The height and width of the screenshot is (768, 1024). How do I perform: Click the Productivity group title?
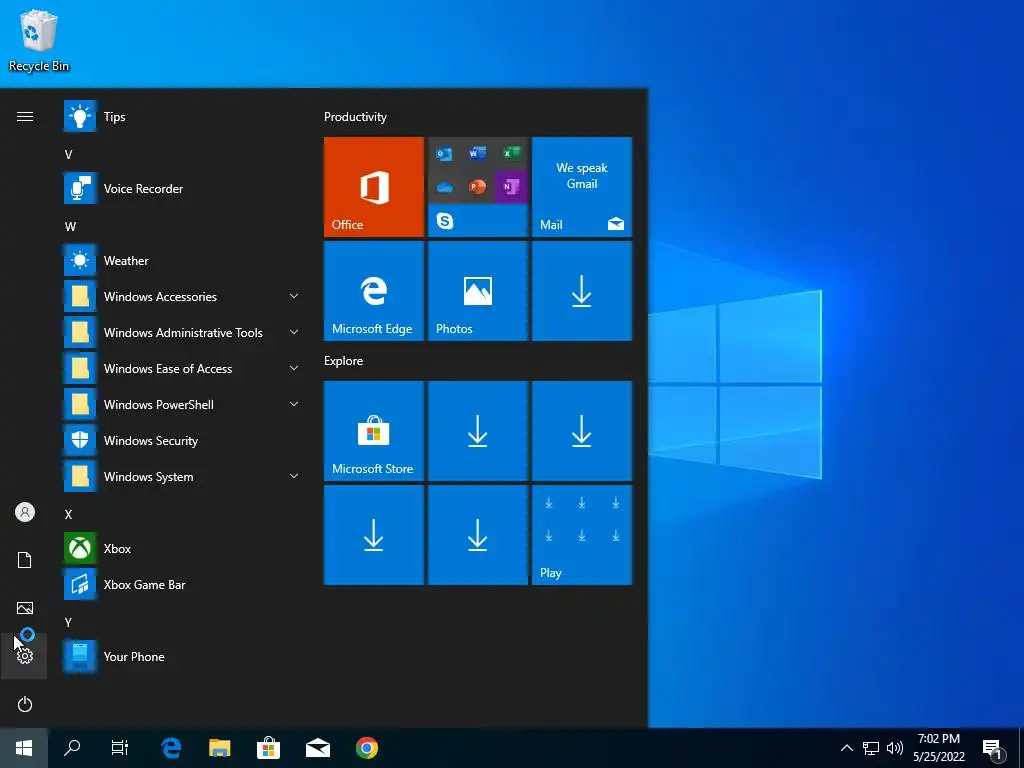[355, 117]
